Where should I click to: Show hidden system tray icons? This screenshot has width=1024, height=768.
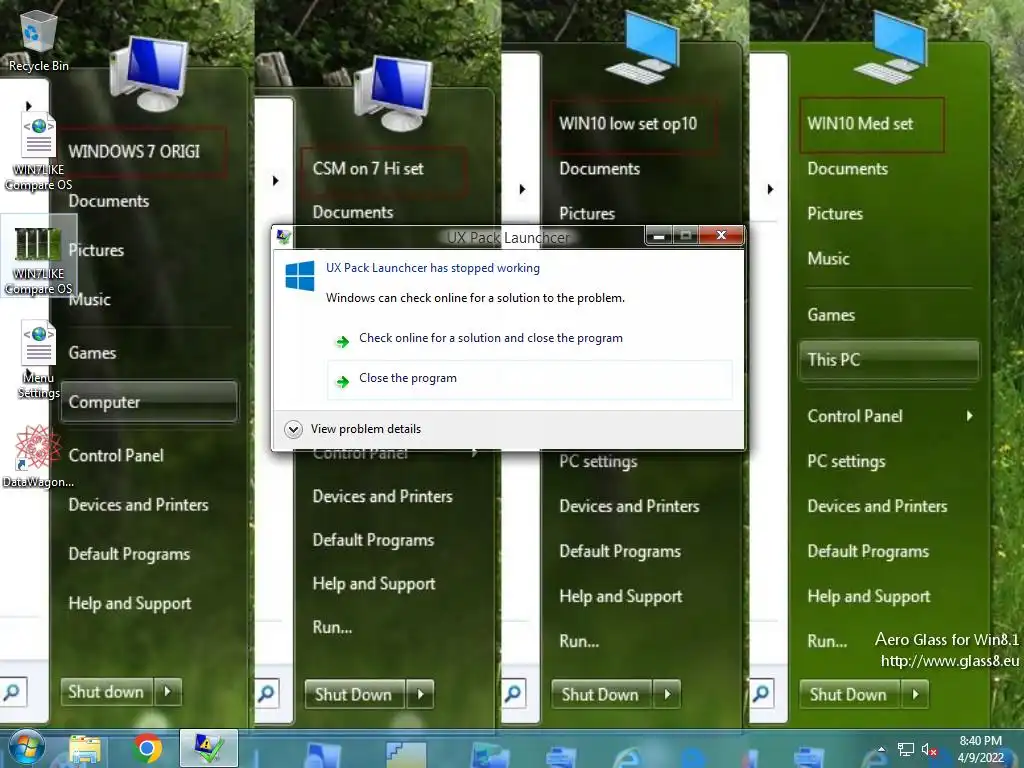(882, 749)
